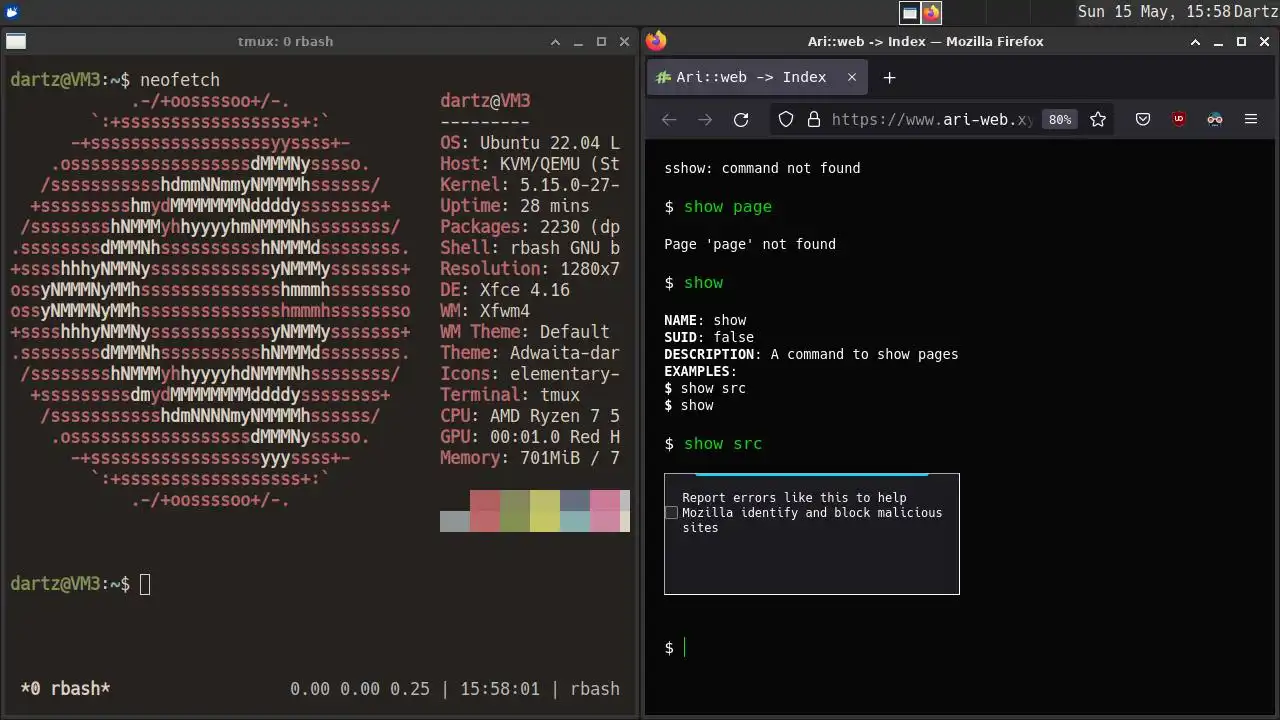Click the web terminal input prompt
Image resolution: width=1280 pixels, height=720 pixels.
click(x=685, y=648)
